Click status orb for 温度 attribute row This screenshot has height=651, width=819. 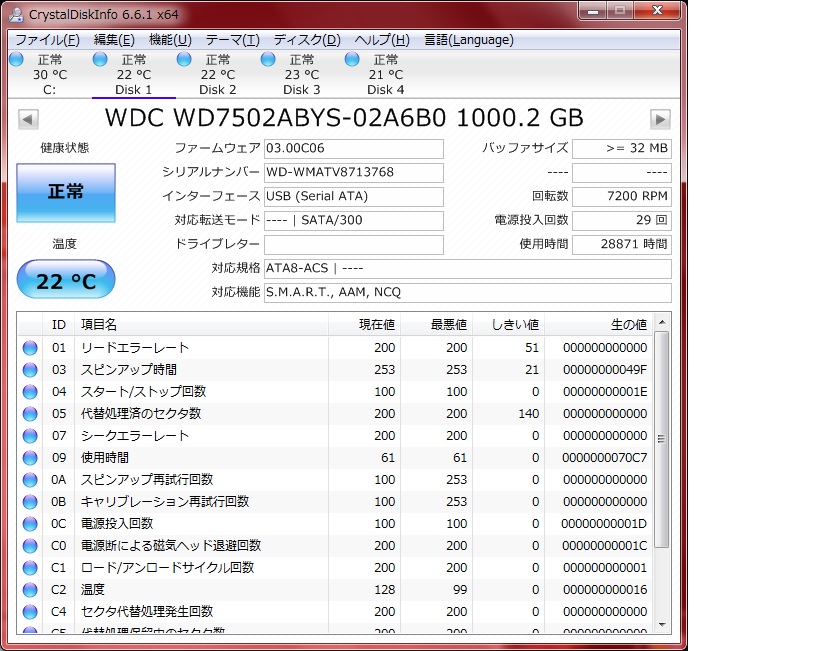[x=30, y=590]
